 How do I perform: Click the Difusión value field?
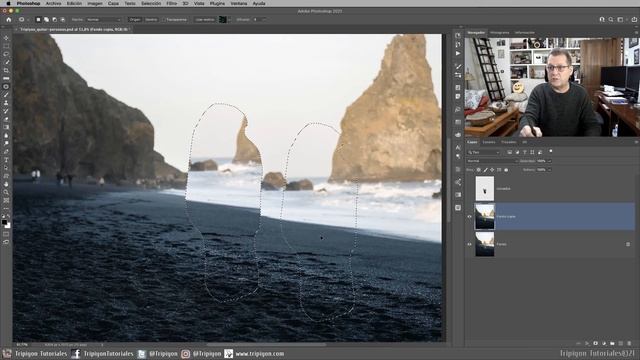tap(257, 19)
